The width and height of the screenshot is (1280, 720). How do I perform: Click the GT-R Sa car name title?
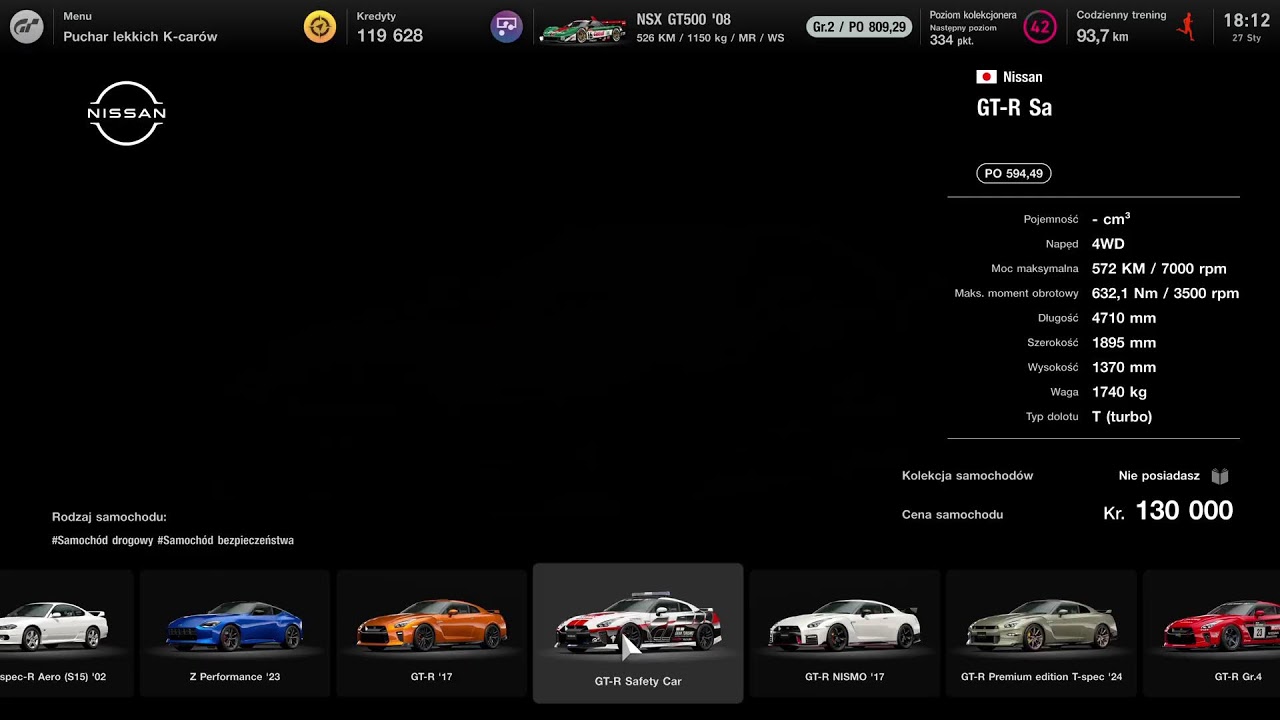(x=1014, y=108)
